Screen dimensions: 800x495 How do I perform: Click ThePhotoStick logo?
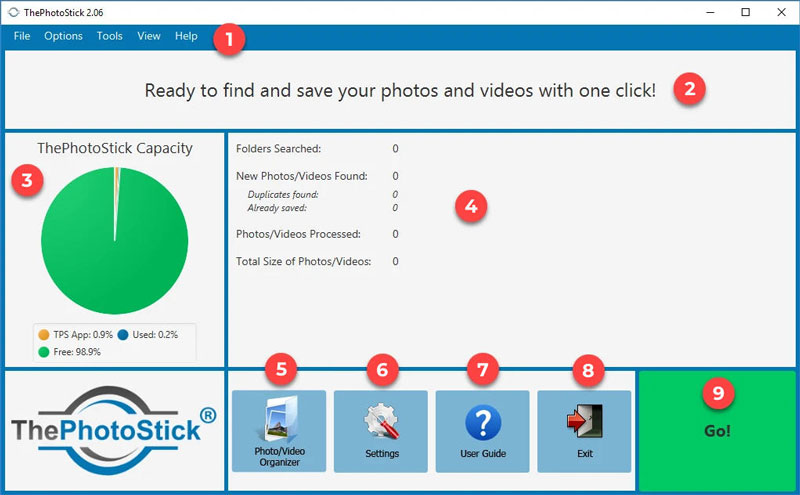(114, 430)
